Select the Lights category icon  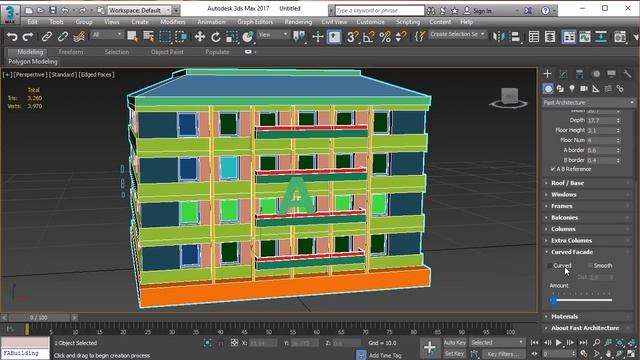point(572,89)
